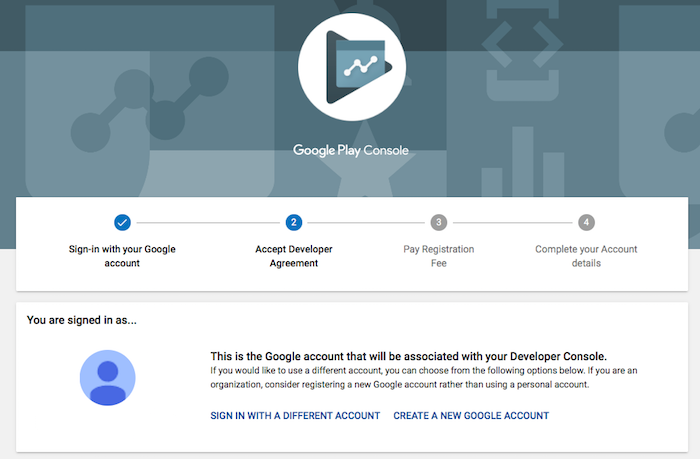Click 'Sign-in with your Google account' step label
Viewport: 700px width, 459px height.
click(x=122, y=256)
